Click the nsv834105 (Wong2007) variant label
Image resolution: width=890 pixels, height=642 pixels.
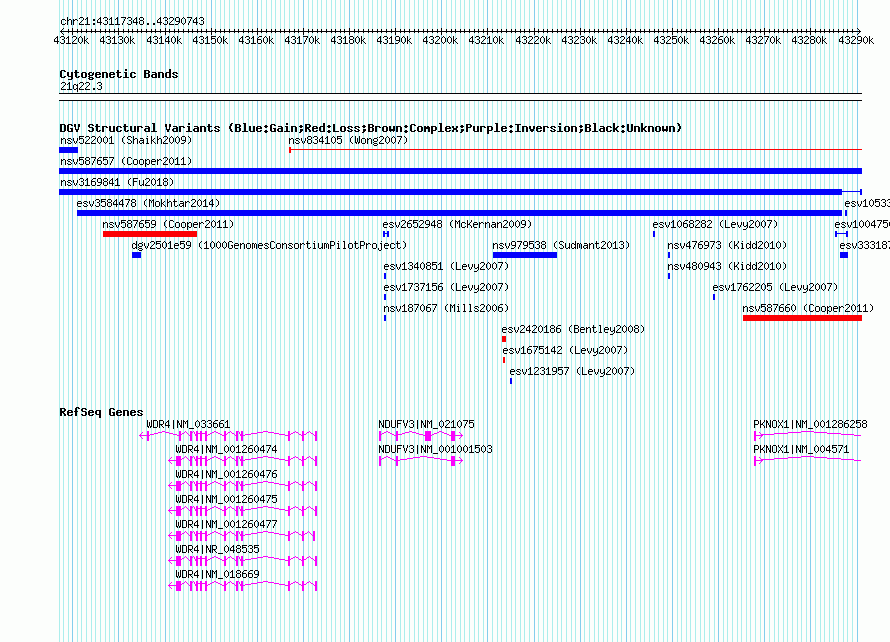coord(348,140)
